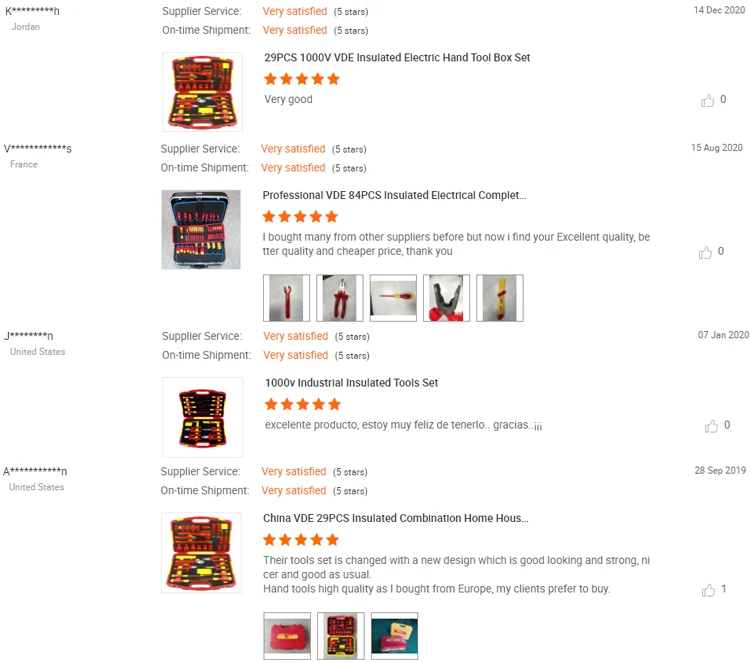The image size is (750, 663).
Task: Open the 1000v Industrial Insulated Tools Set image
Action: (202, 417)
